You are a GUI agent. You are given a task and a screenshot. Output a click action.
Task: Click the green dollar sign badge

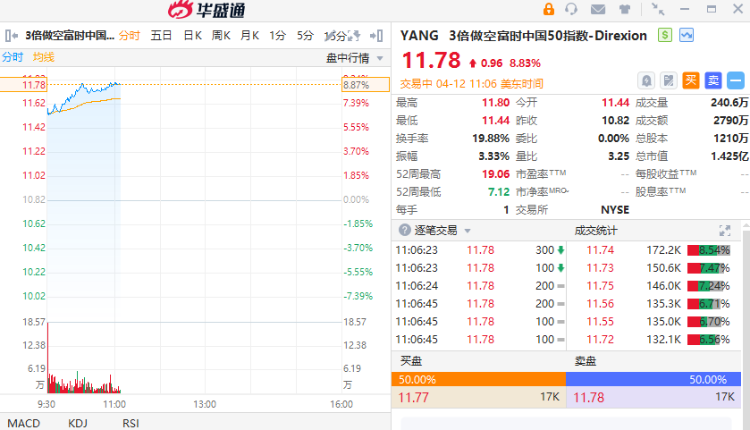click(666, 35)
